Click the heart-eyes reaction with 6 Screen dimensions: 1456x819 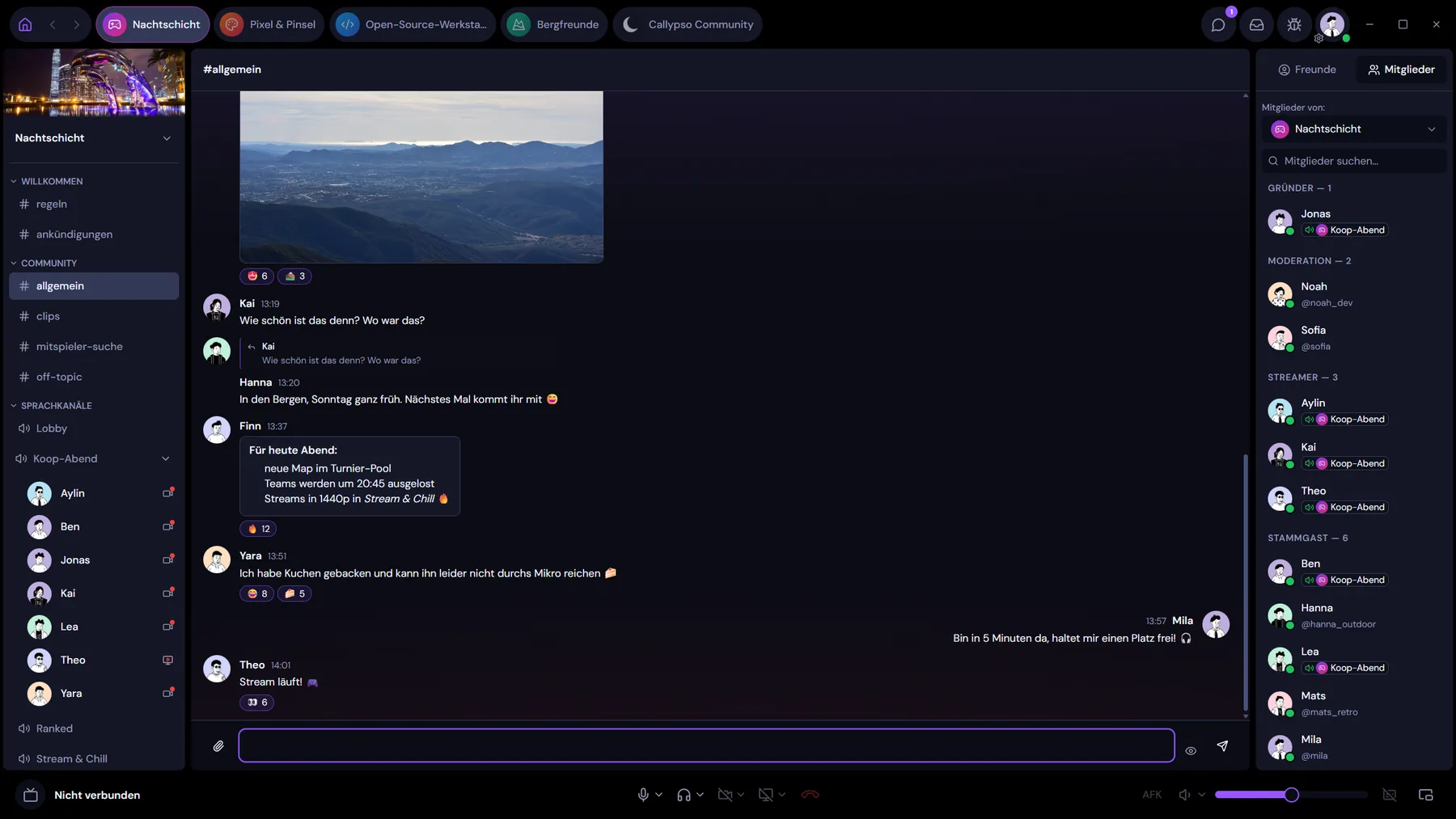(257, 276)
